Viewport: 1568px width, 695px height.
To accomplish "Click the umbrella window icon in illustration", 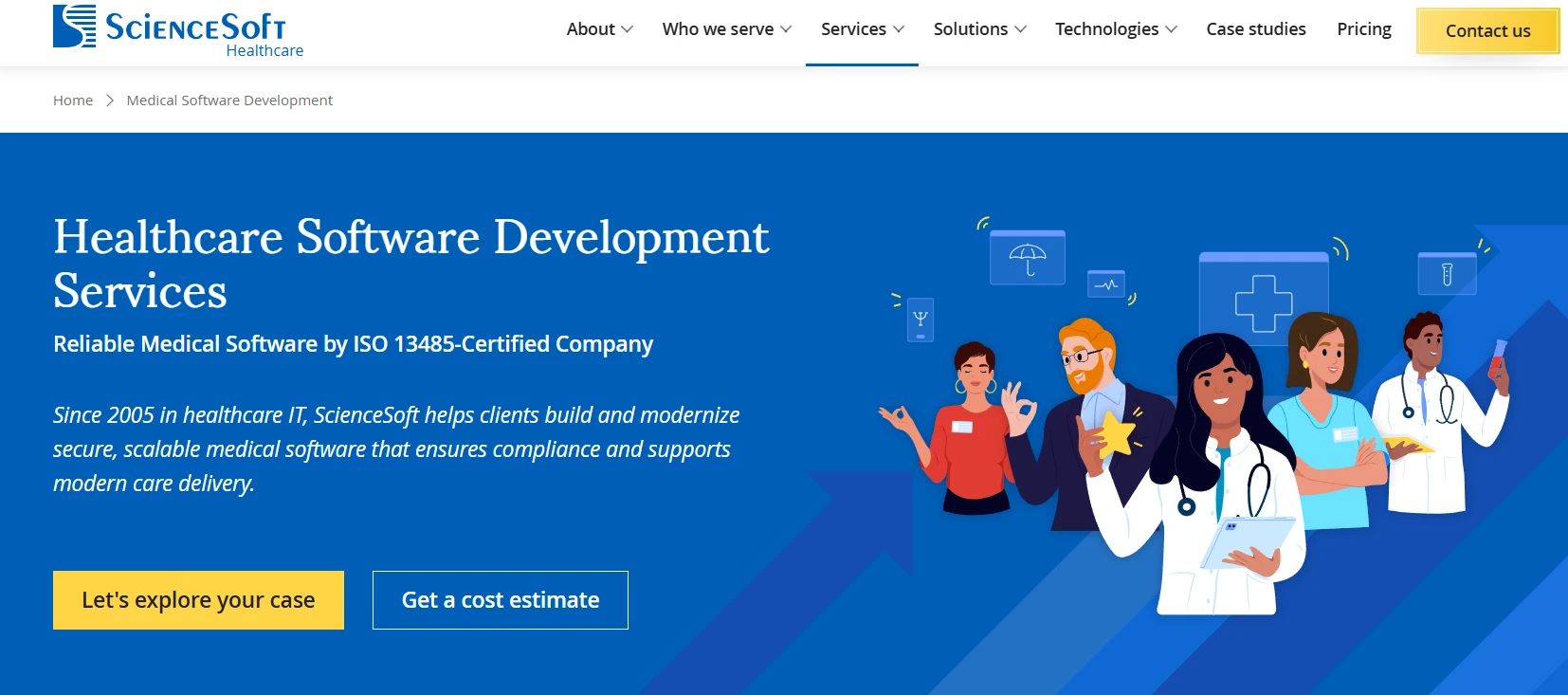I will (1028, 257).
